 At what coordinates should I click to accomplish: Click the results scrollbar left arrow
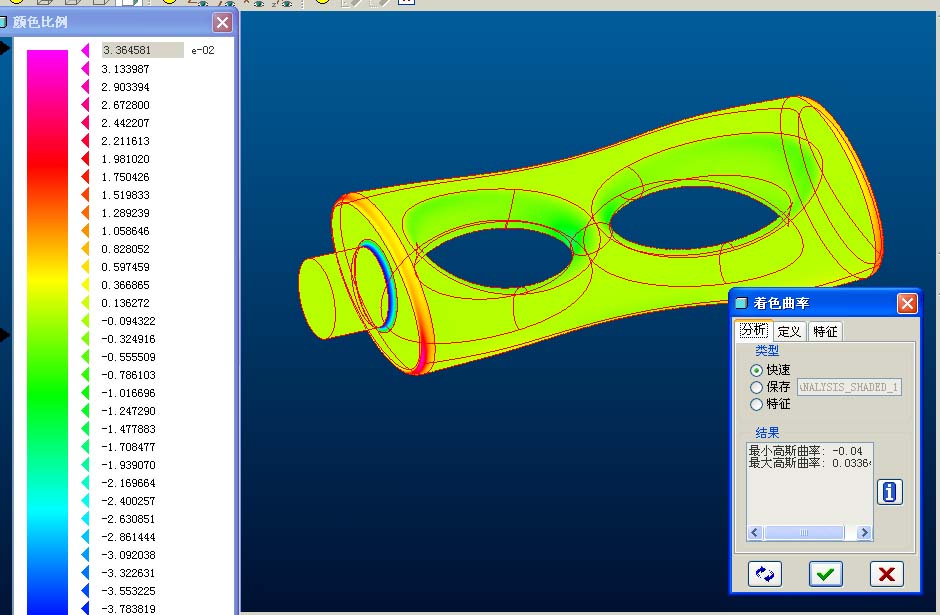tap(755, 532)
